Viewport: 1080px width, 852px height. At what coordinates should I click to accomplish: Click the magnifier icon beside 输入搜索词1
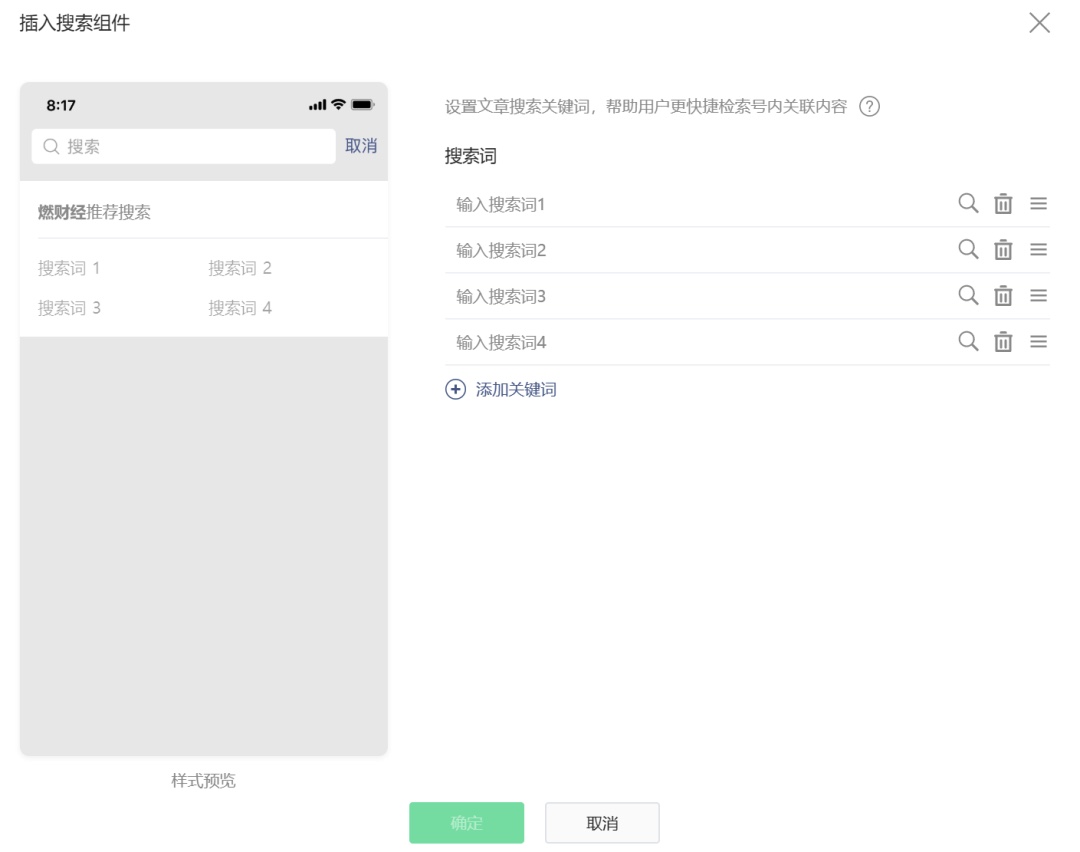pyautogui.click(x=968, y=203)
